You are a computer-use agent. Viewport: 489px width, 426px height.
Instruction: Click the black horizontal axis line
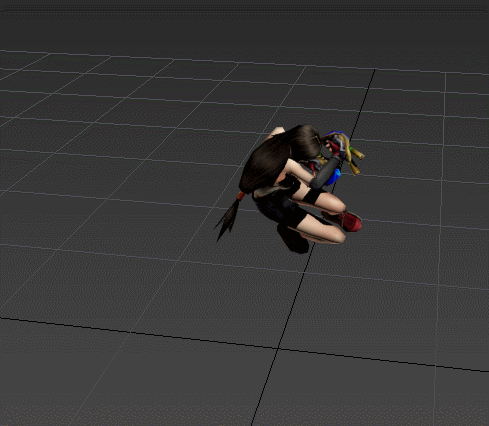click(x=244, y=344)
